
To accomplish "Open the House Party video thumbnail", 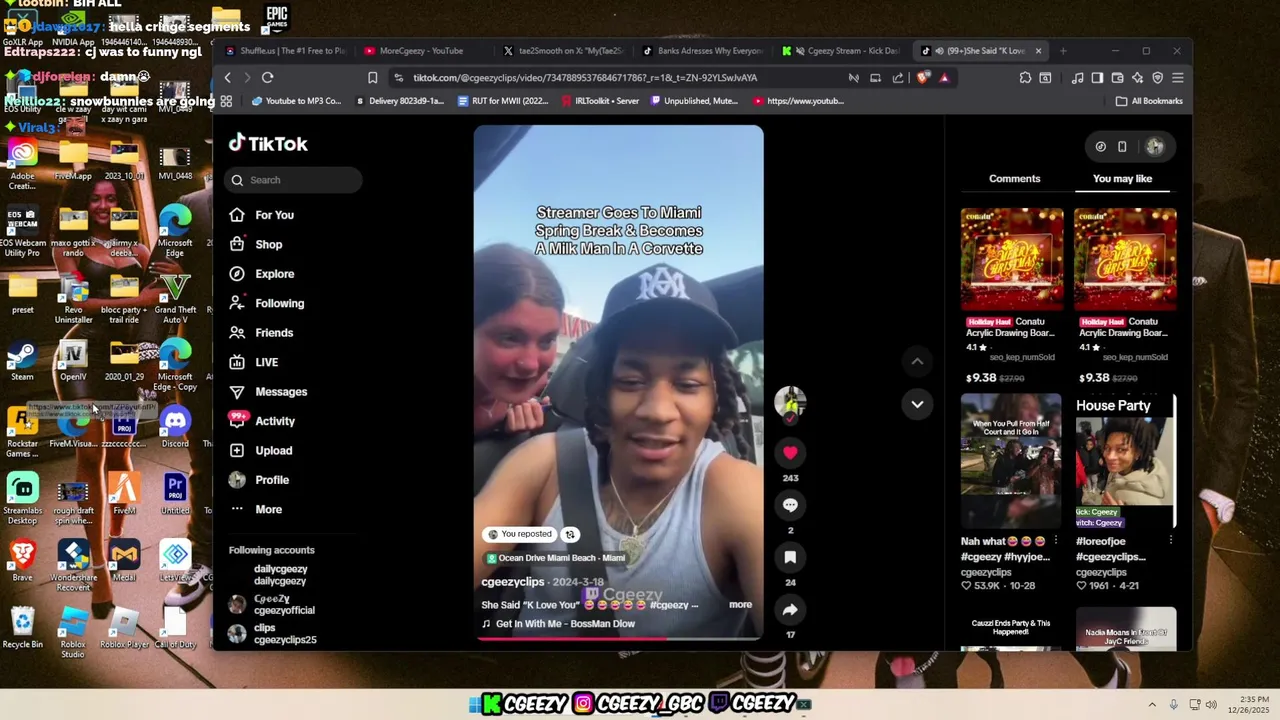I will coord(1125,461).
